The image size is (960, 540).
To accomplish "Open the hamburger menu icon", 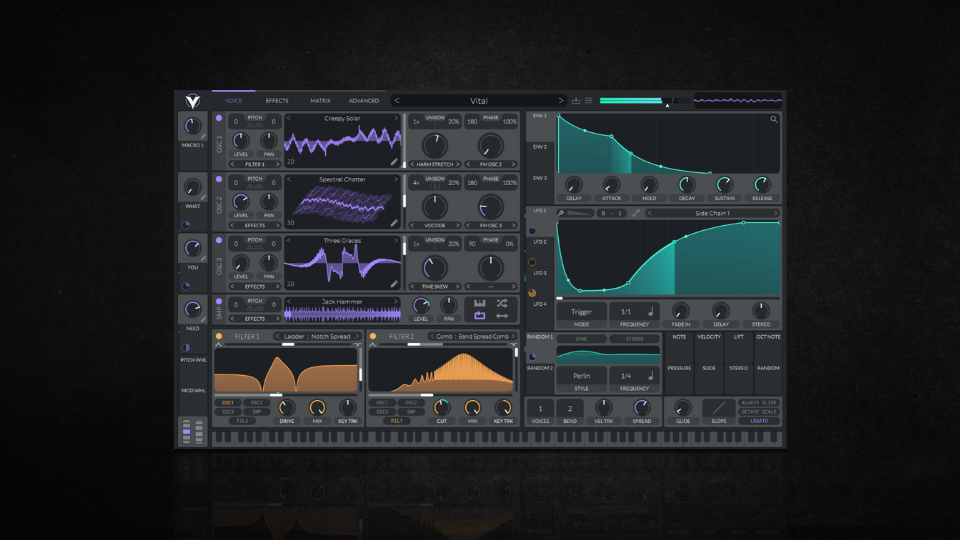I will (x=588, y=100).
